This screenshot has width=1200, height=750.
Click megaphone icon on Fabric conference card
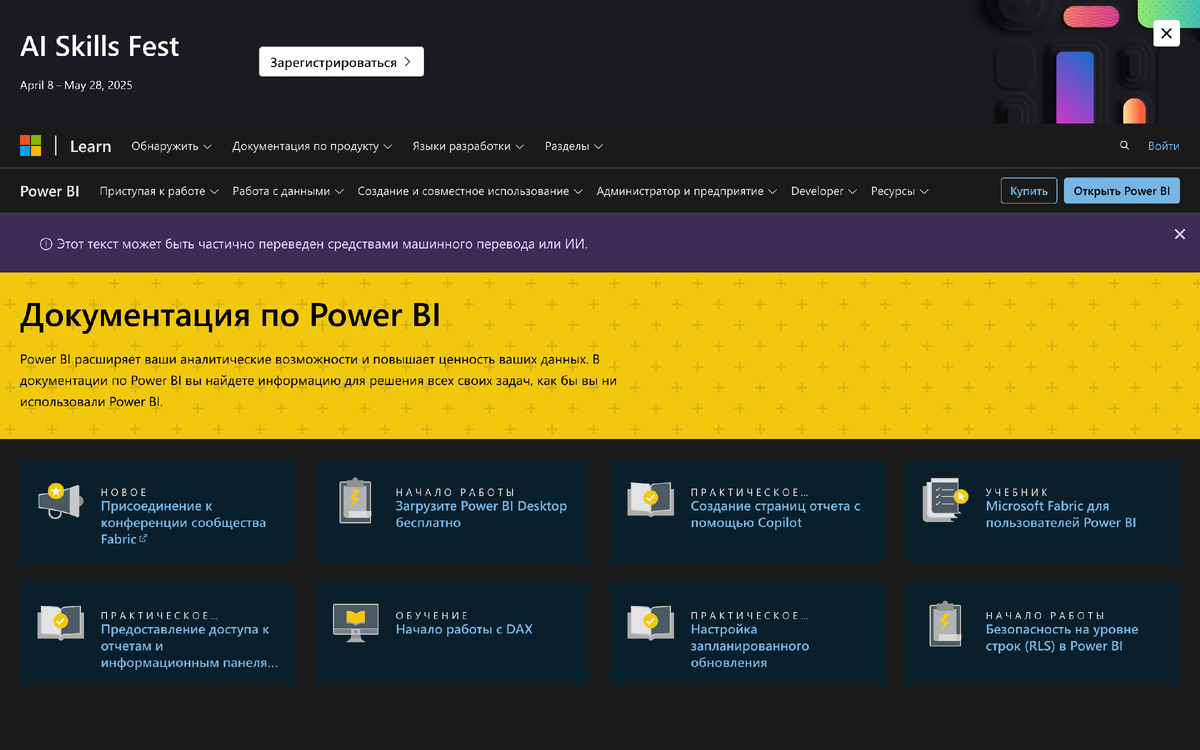point(60,501)
